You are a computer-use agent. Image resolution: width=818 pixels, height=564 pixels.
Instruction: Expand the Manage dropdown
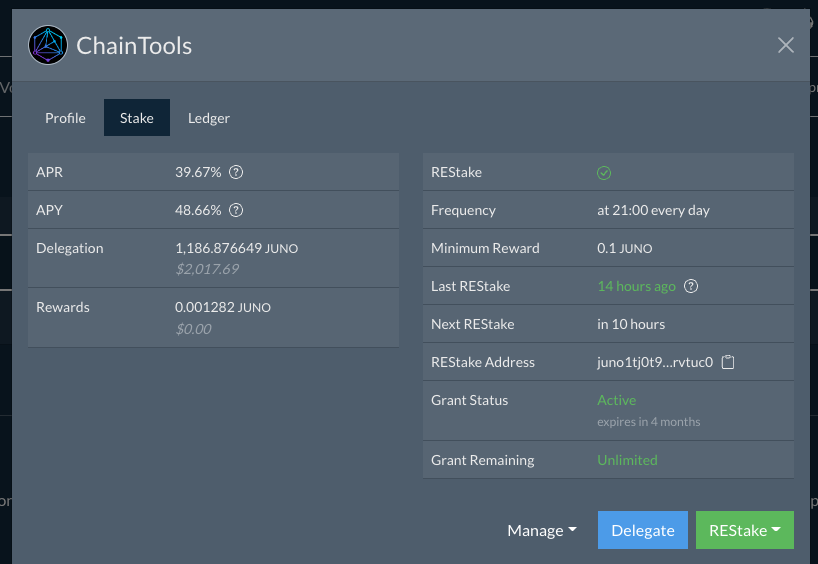point(542,530)
